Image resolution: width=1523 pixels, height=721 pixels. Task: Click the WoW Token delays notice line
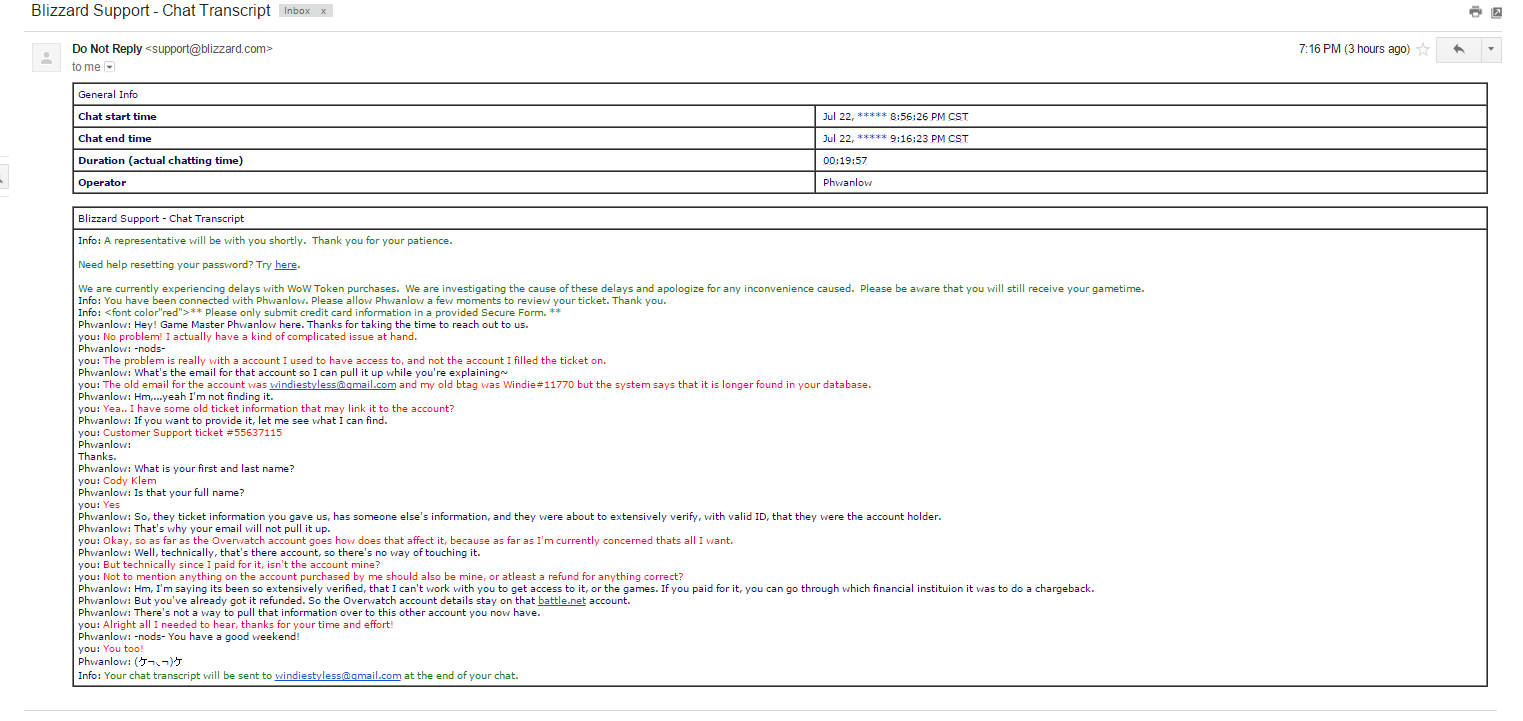[611, 289]
